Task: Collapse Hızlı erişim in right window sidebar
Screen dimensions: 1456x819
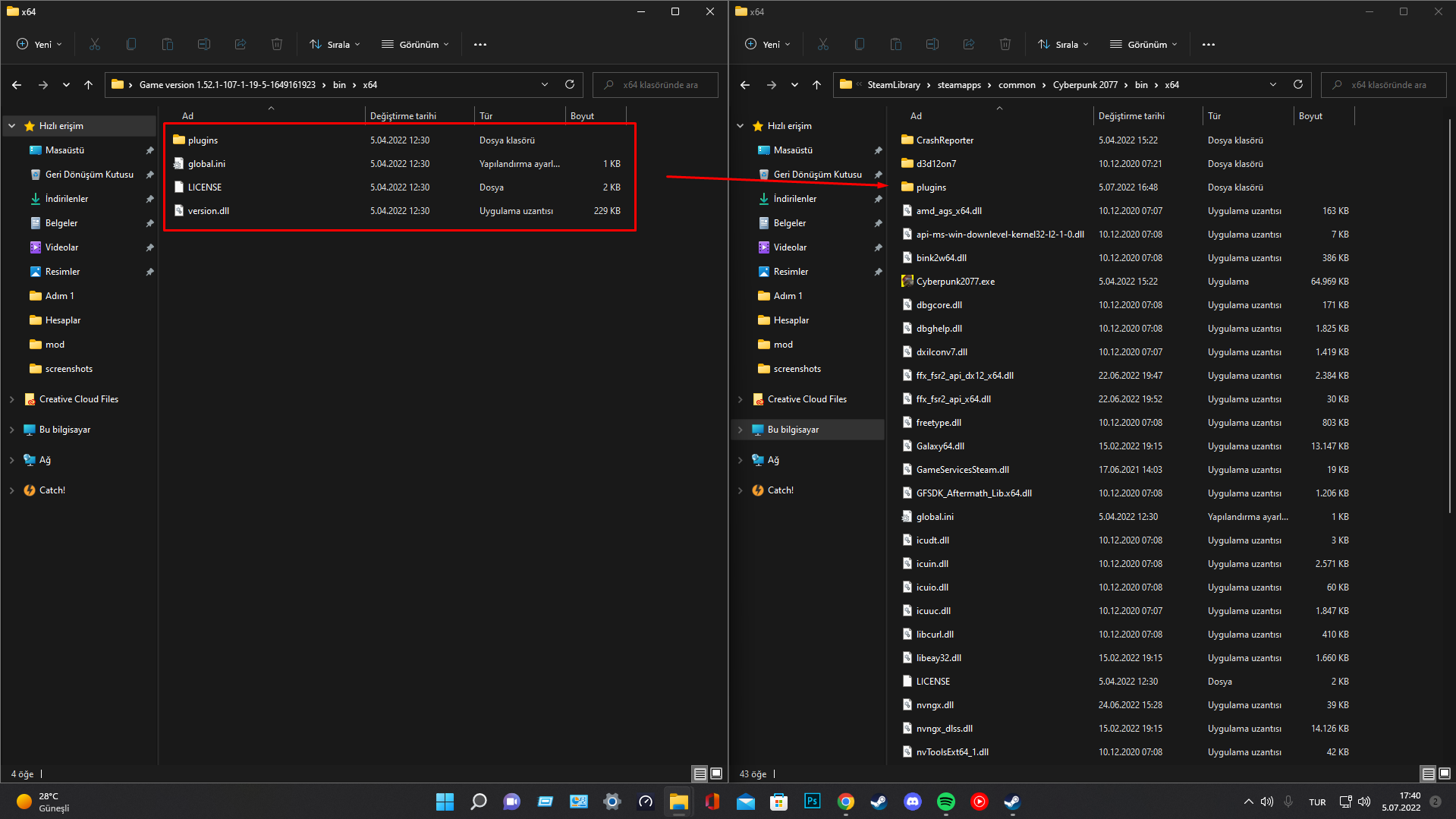Action: (x=741, y=126)
